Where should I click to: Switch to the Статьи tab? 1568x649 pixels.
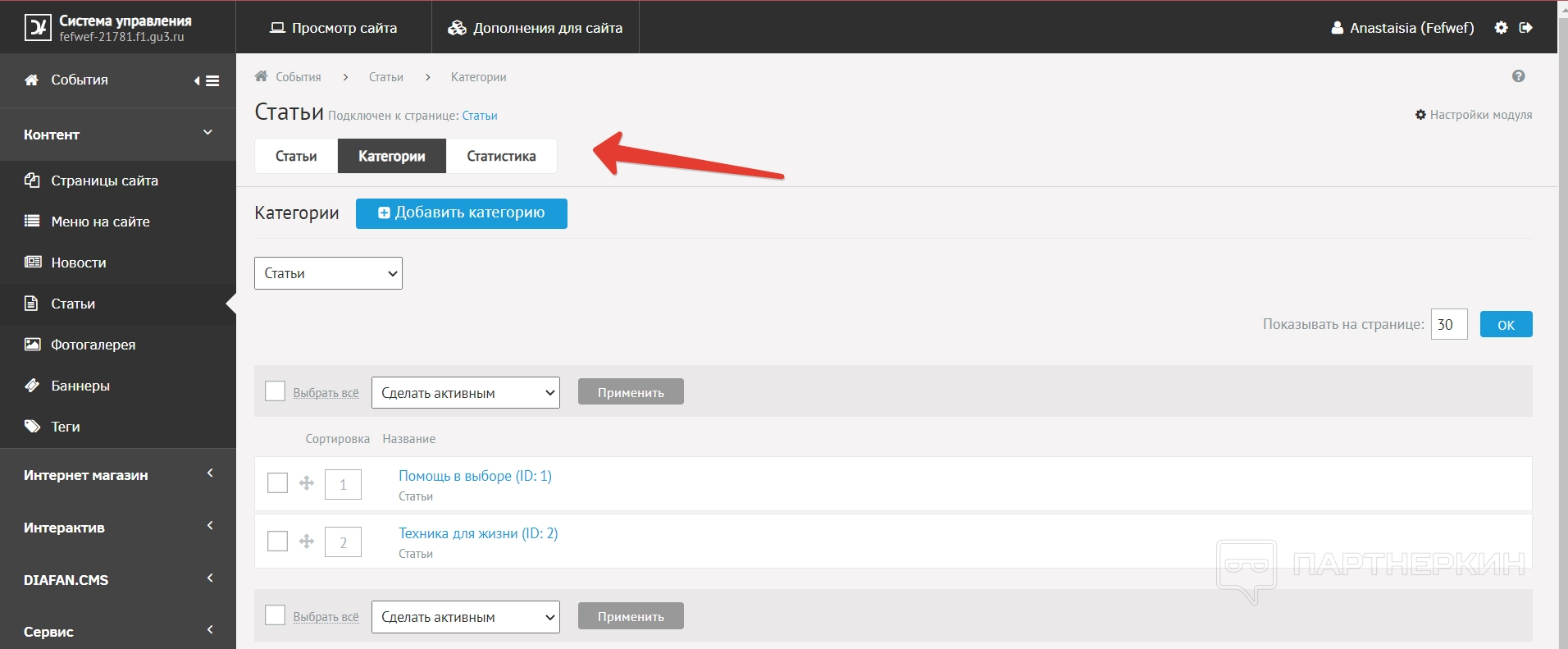click(x=296, y=156)
